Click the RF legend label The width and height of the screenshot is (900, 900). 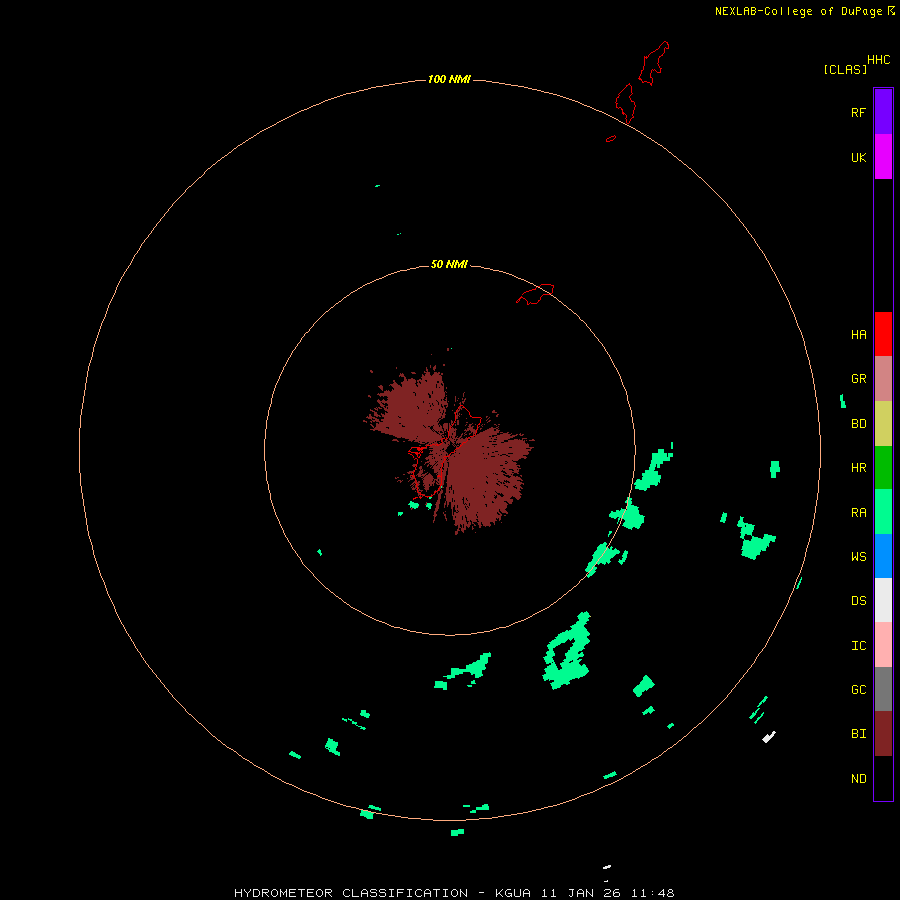pos(858,112)
